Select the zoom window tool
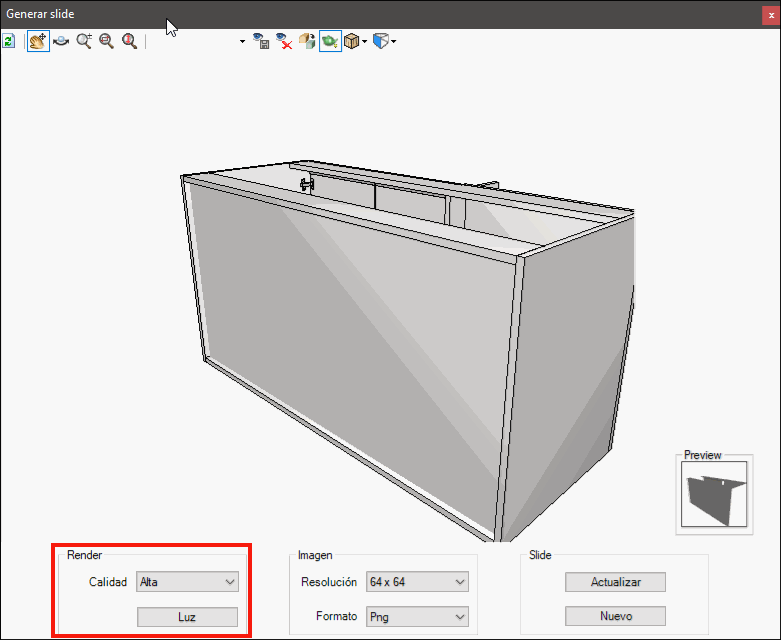 pos(107,41)
